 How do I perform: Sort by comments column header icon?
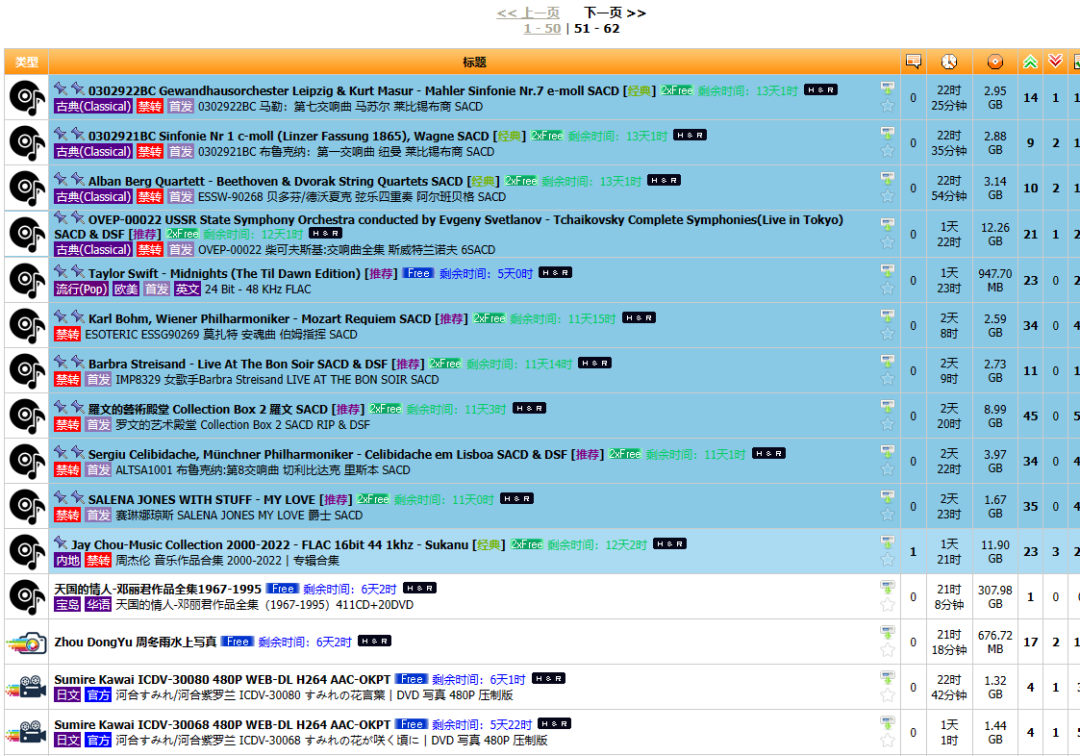[913, 62]
